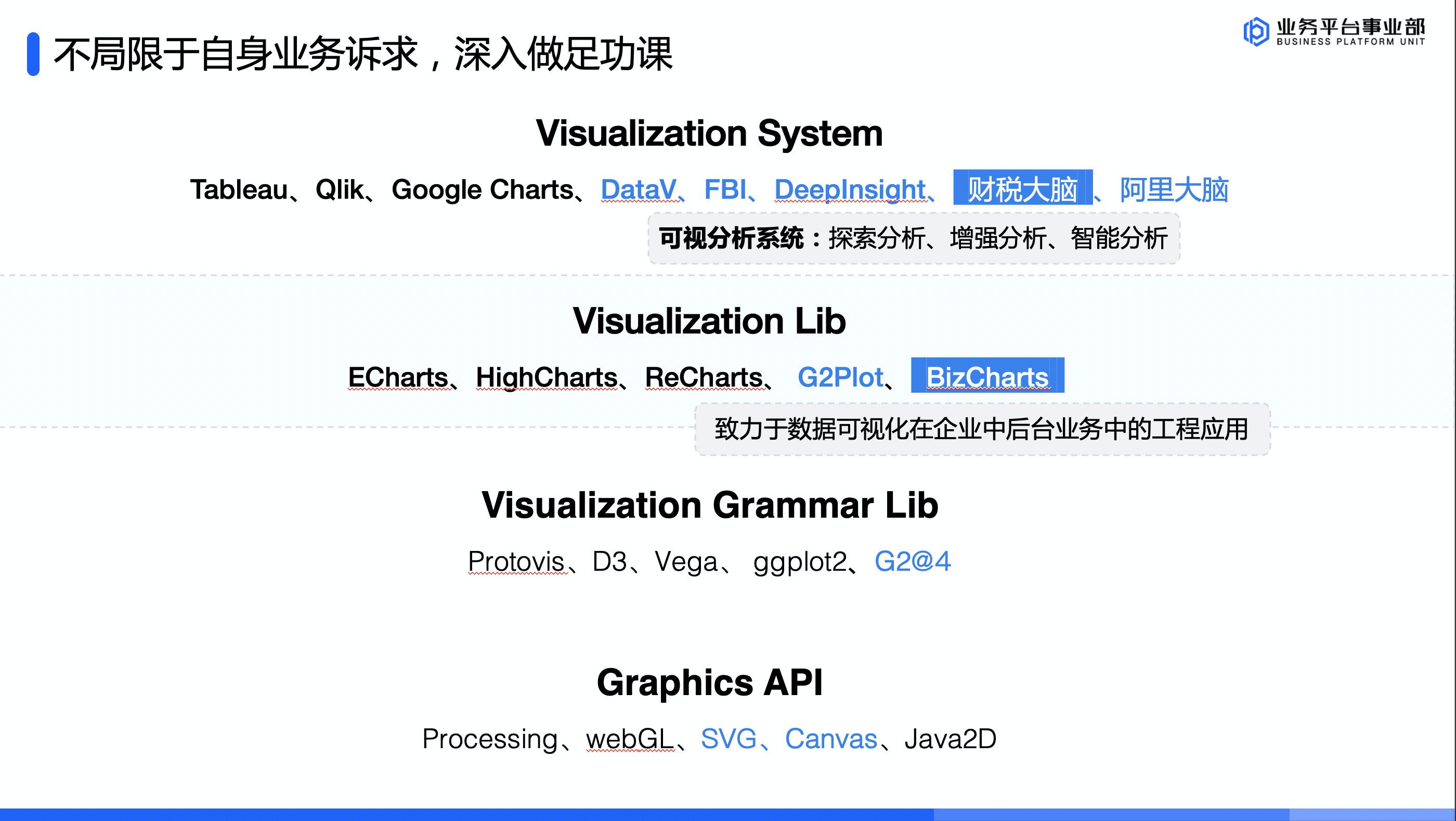1456x821 pixels.
Task: Click the '可视分析系统' callout box
Action: coord(914,238)
